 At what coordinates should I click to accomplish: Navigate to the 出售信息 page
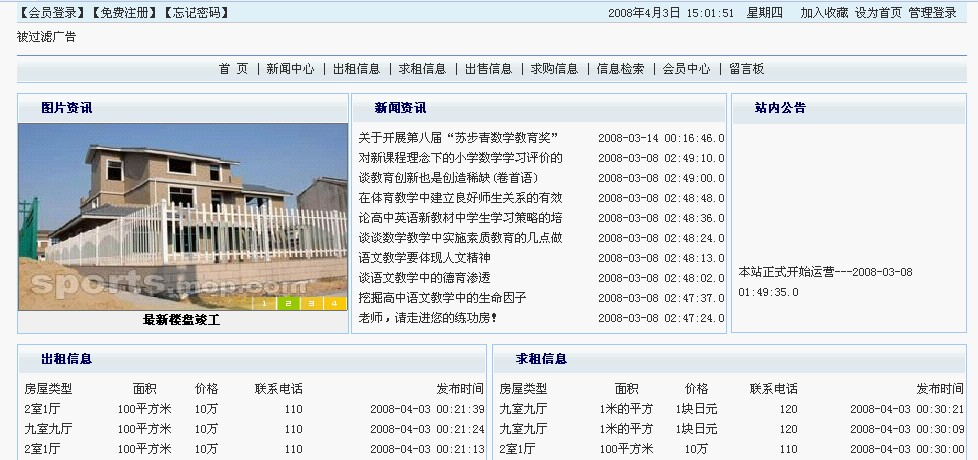click(488, 69)
